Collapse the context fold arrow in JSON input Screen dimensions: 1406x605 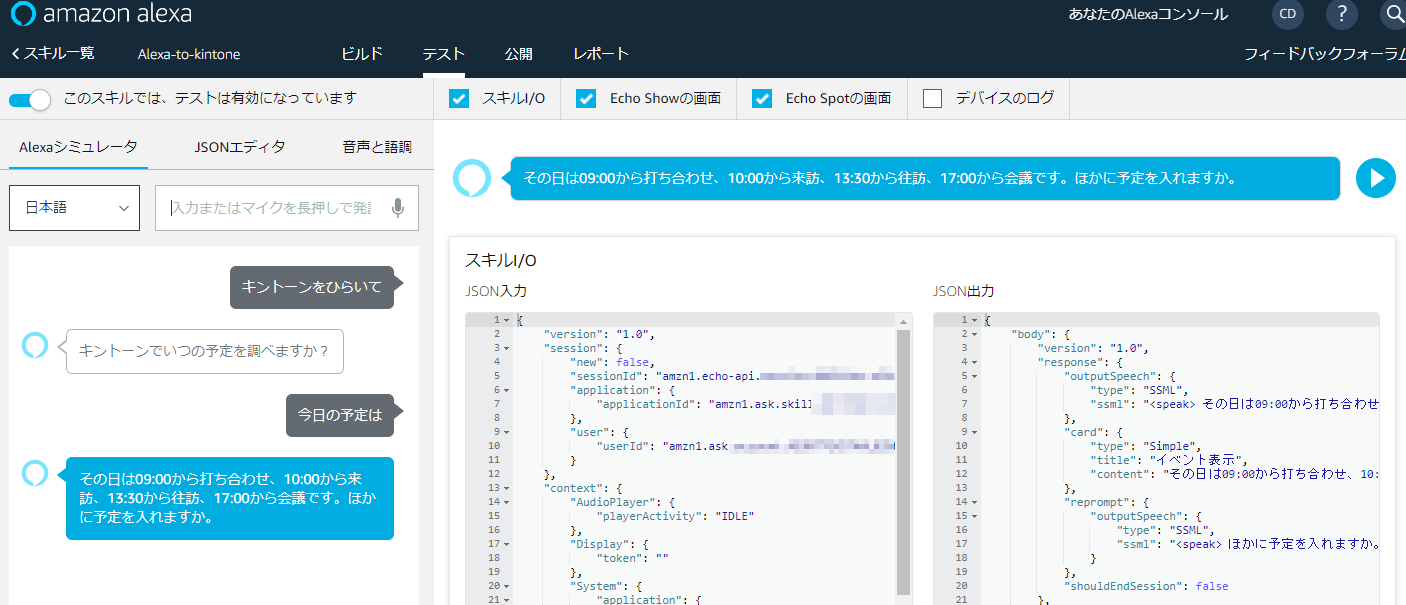[508, 488]
